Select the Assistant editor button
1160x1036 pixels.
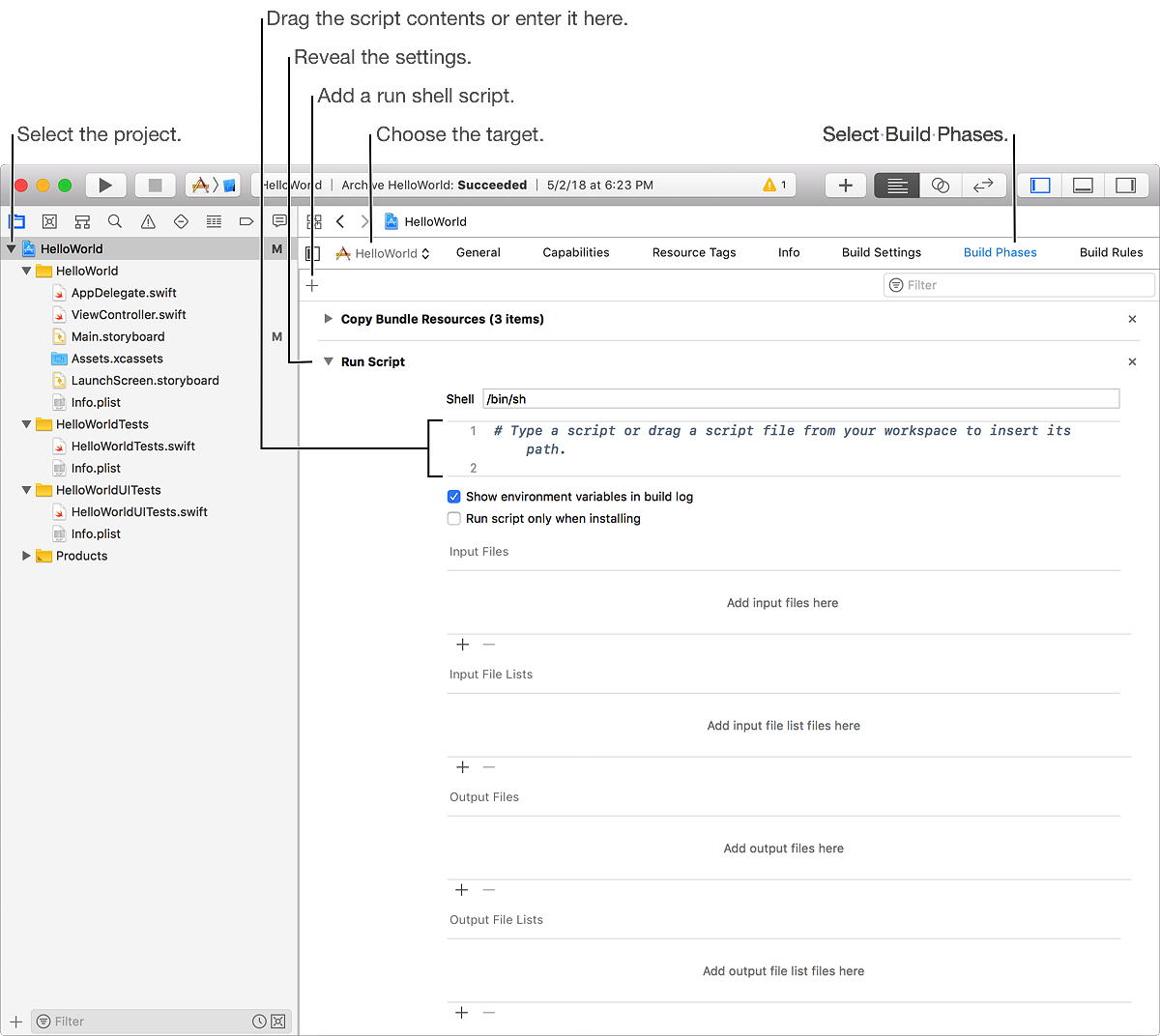(x=941, y=185)
